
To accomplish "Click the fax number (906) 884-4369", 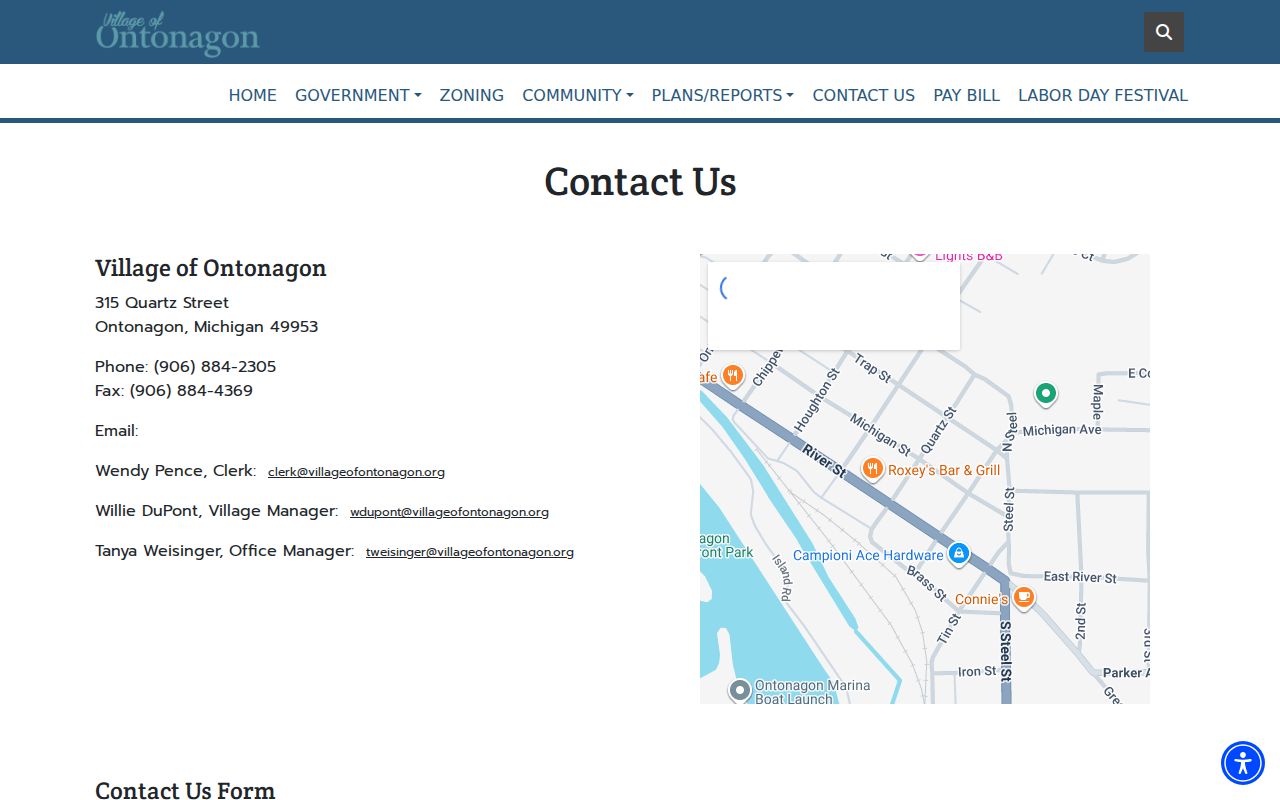I will [191, 391].
